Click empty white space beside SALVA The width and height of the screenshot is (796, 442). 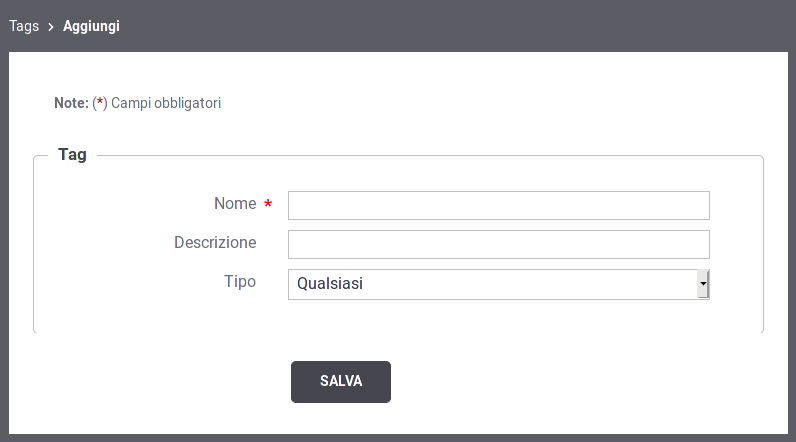click(x=558, y=382)
